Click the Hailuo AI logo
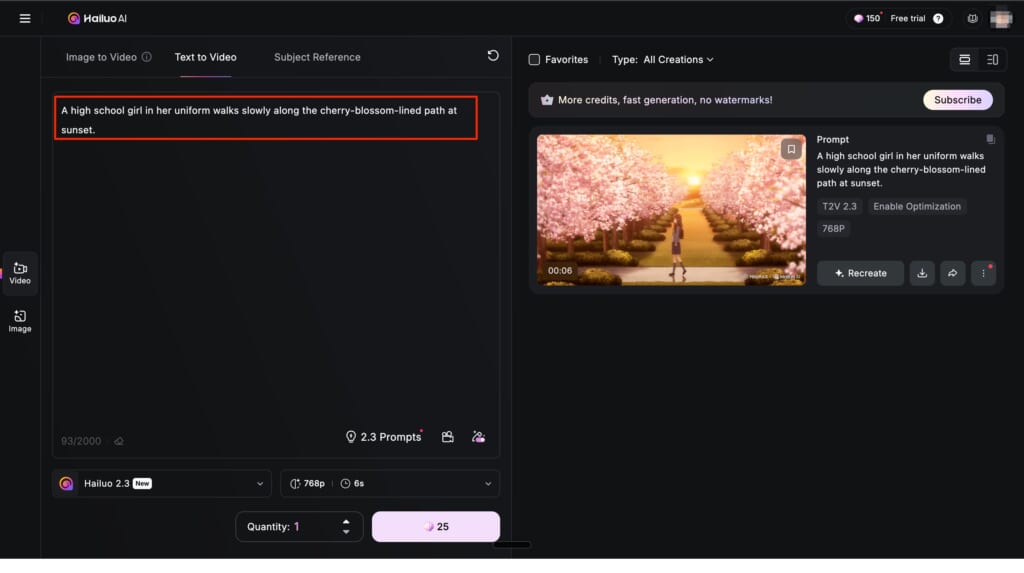The image size is (1024, 573). click(97, 18)
